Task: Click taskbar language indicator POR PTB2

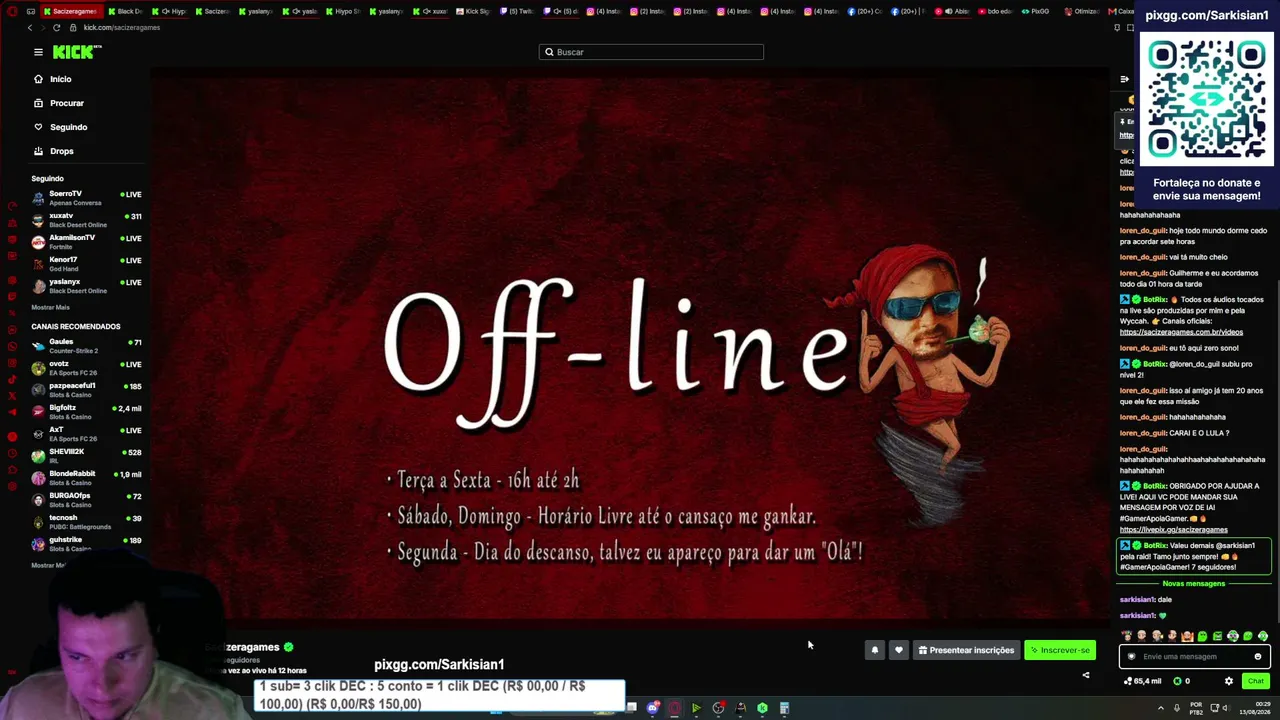Action: pyautogui.click(x=1196, y=708)
